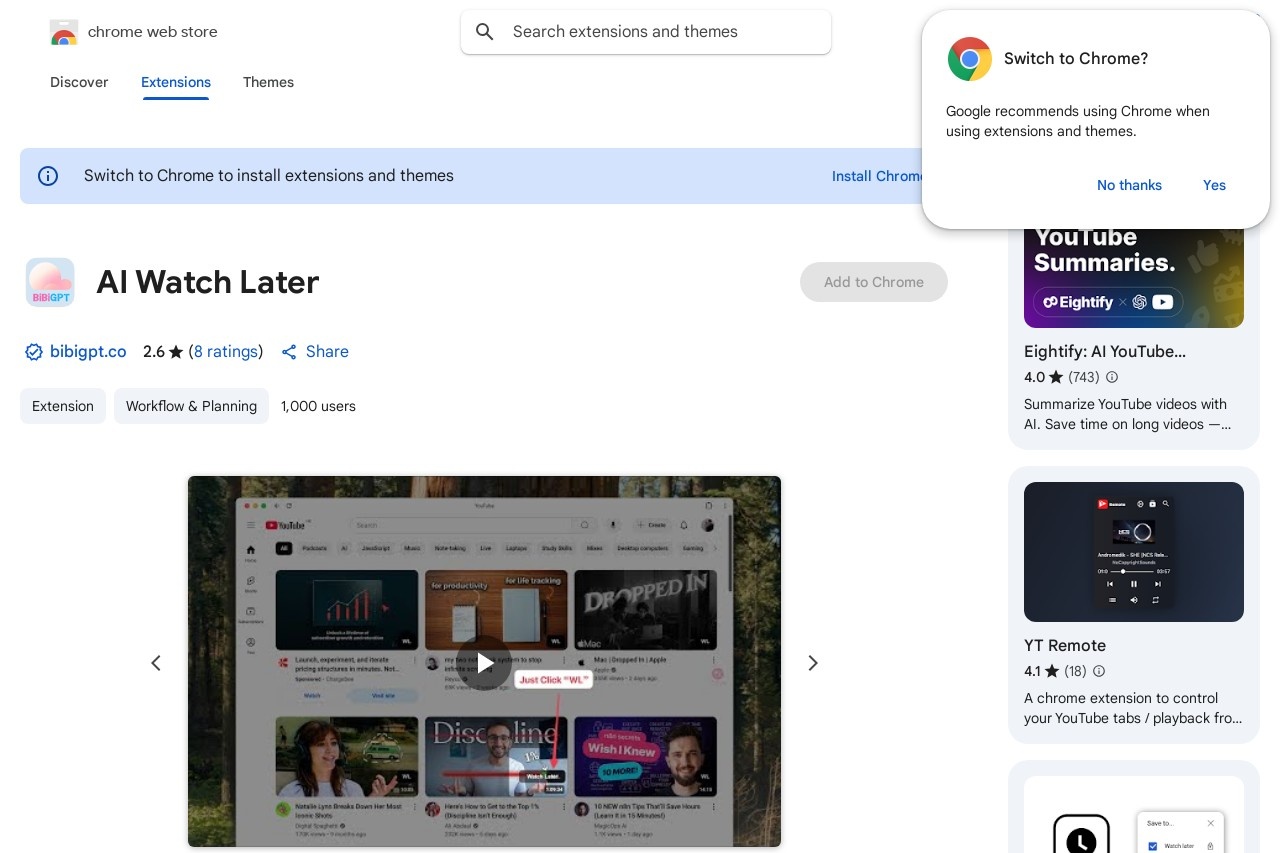Viewport: 1280px width, 853px height.
Task: Click No thanks in Chrome popup
Action: click(x=1129, y=185)
